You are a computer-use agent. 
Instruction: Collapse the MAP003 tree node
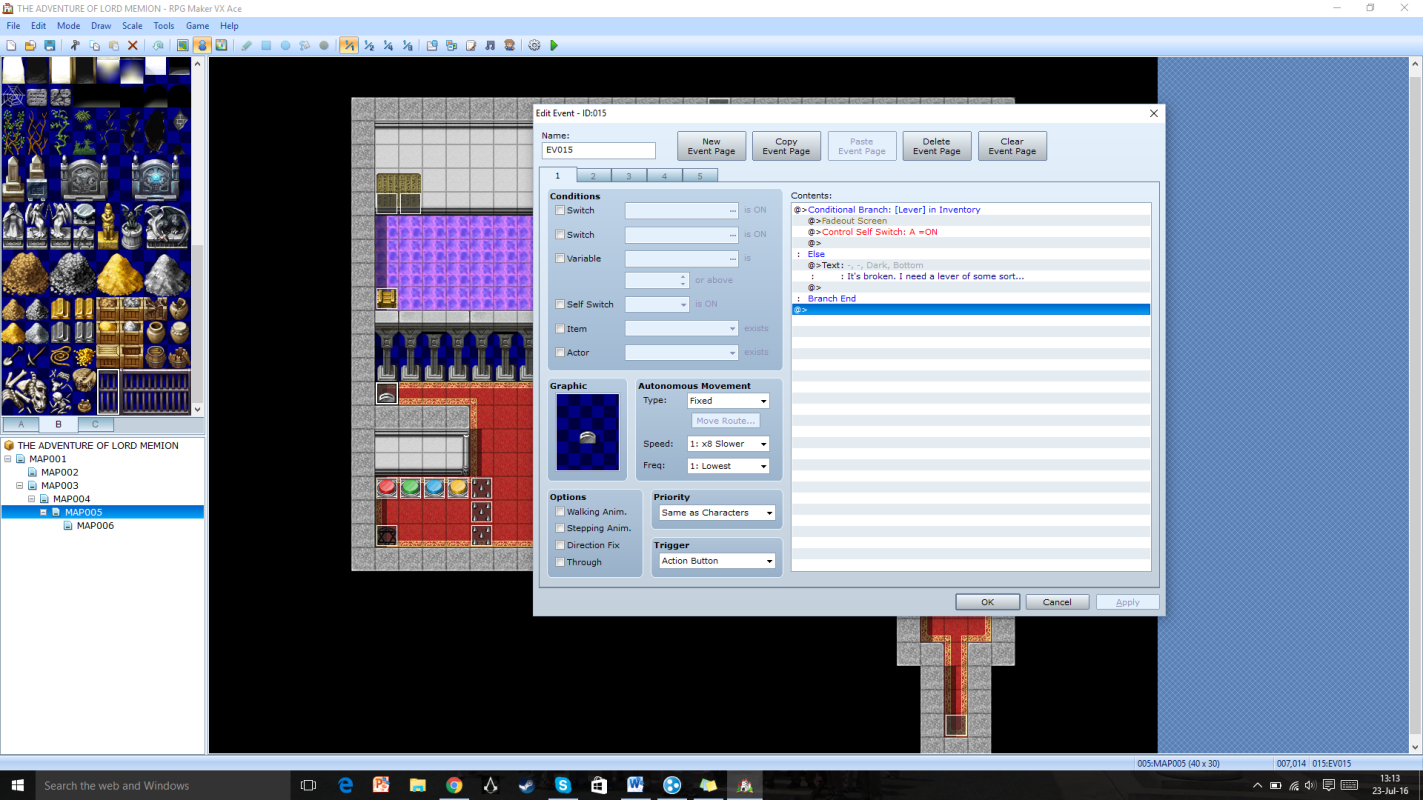tap(20, 486)
